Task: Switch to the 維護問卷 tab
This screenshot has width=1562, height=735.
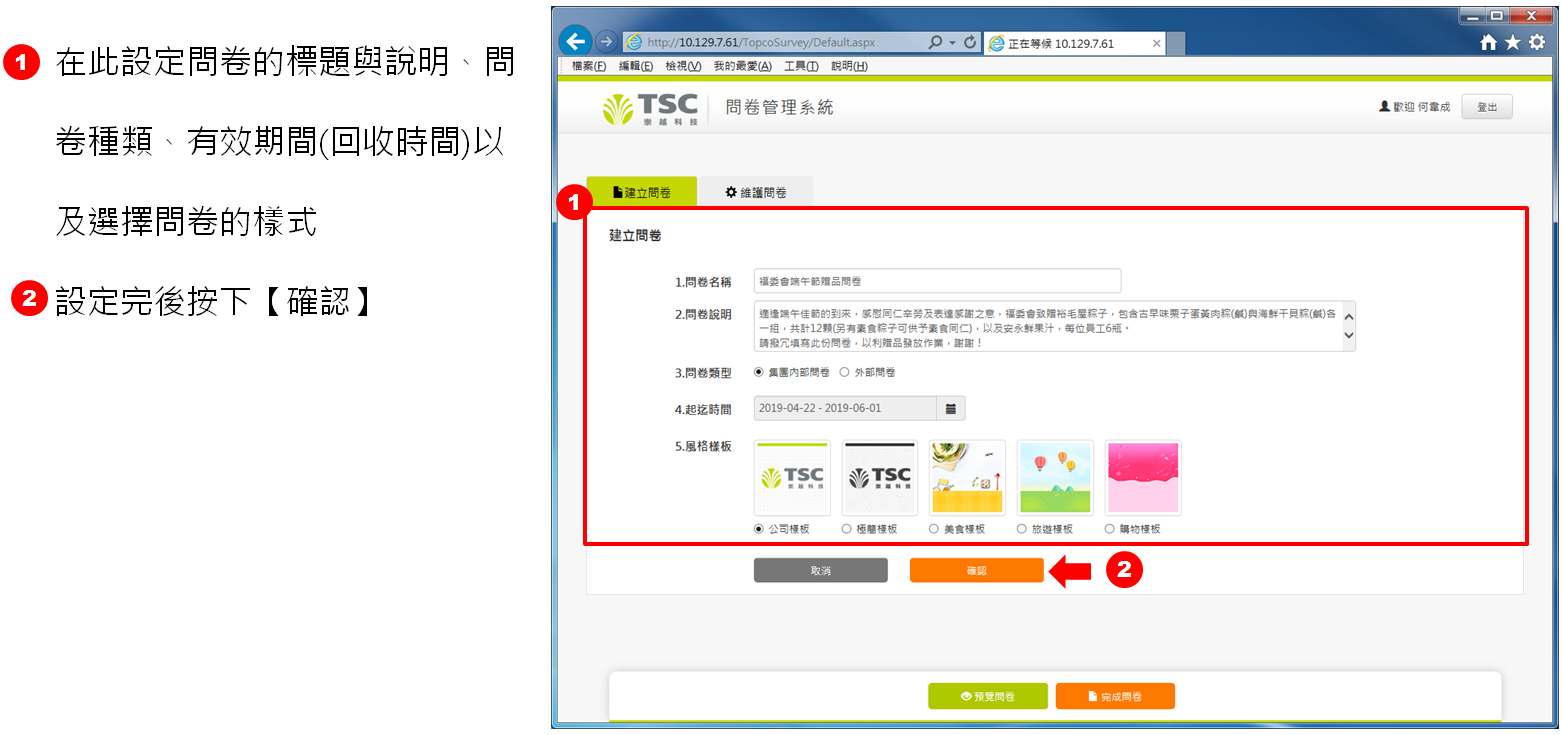Action: [x=756, y=192]
